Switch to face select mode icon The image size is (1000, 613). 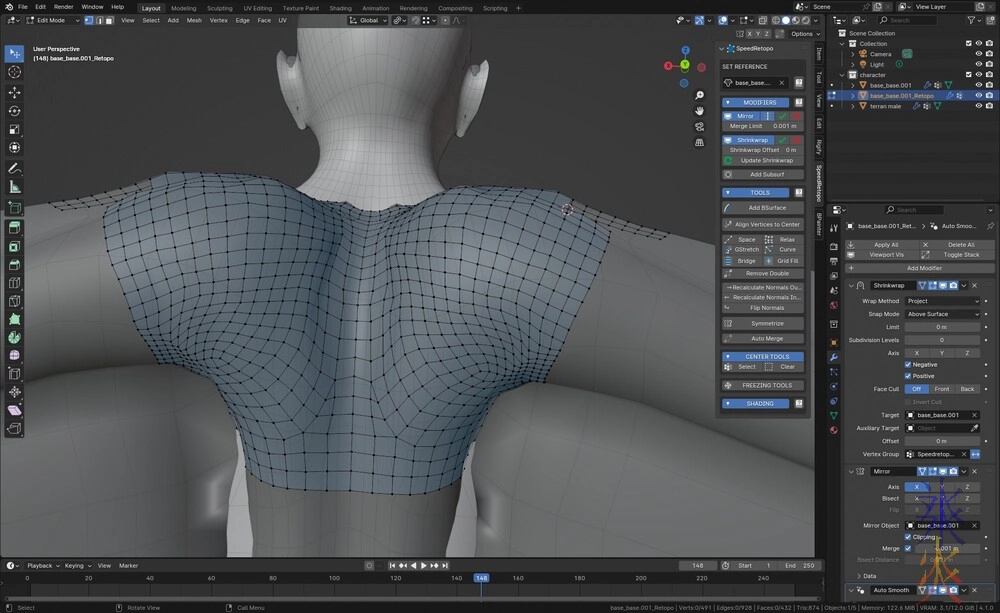click(107, 20)
